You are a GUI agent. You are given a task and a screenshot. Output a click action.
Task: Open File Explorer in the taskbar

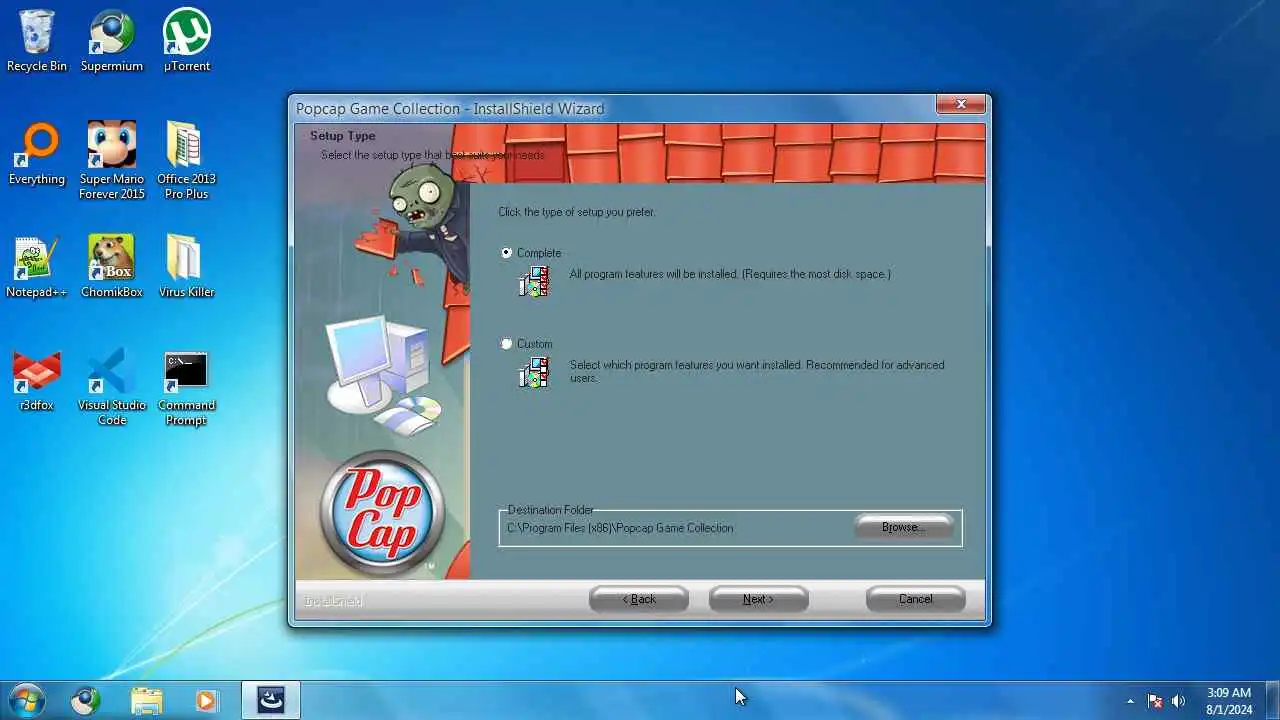click(146, 700)
